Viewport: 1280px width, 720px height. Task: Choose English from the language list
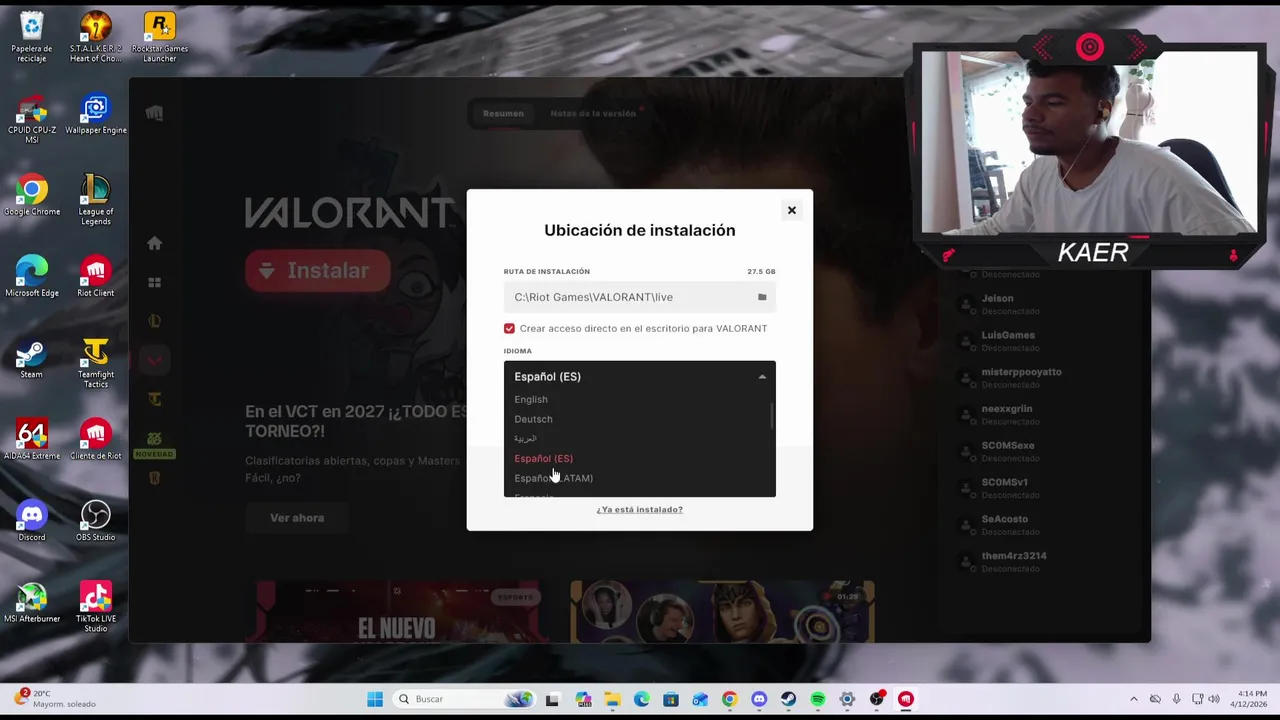point(531,399)
